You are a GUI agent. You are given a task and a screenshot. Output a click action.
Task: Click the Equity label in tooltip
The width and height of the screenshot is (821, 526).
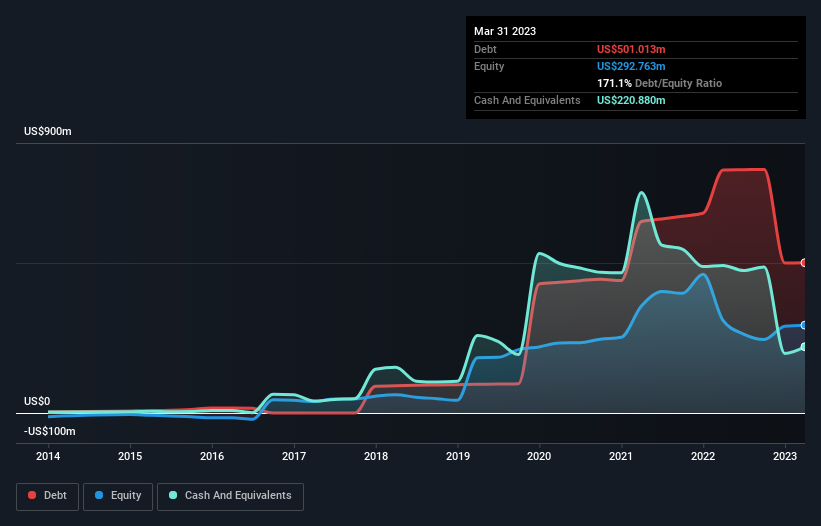tap(489, 66)
